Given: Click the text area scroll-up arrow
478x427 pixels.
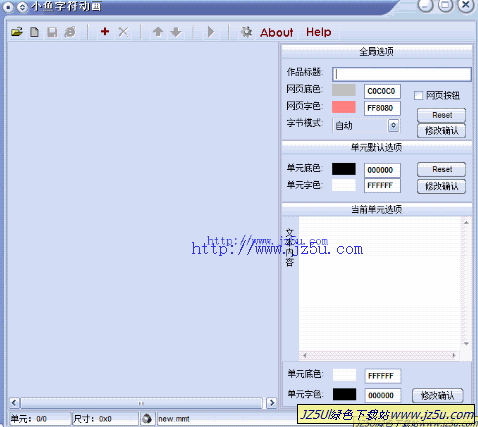Looking at the screenshot, I should [x=466, y=222].
